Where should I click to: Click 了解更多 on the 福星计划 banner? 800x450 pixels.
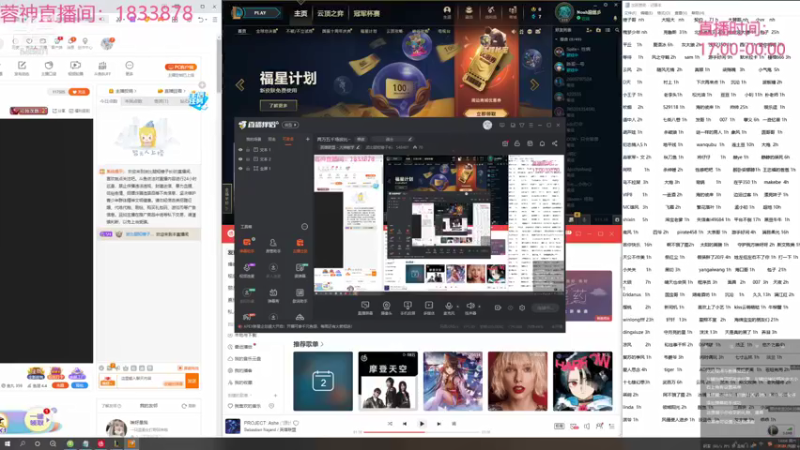click(x=278, y=106)
